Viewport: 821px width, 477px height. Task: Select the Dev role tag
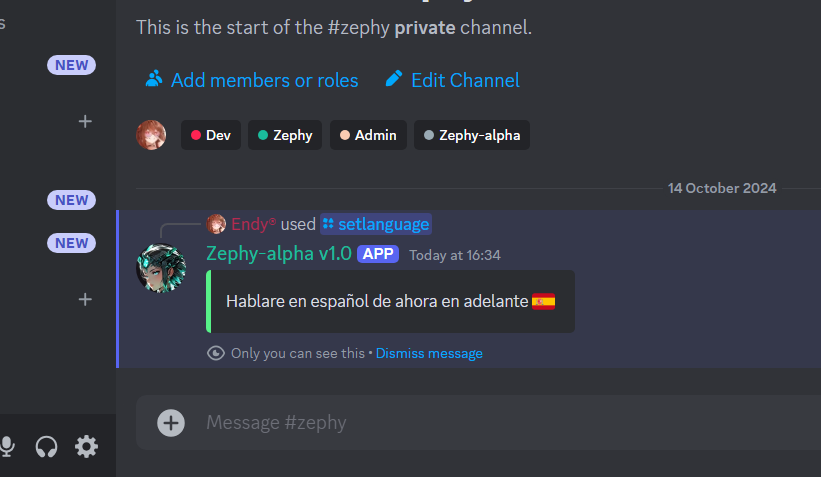pyautogui.click(x=211, y=135)
